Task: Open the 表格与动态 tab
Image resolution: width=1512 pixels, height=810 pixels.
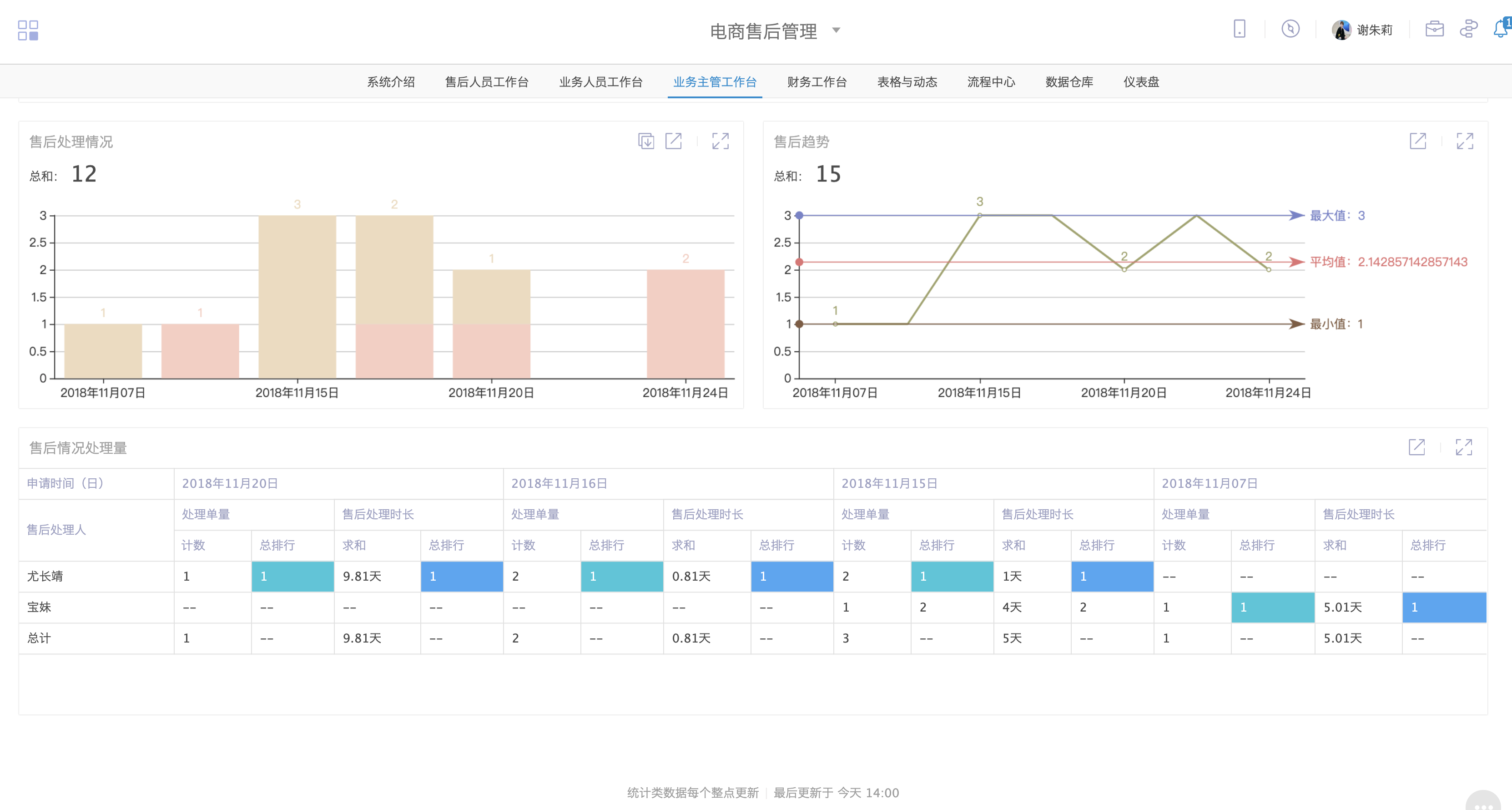Action: coord(907,81)
